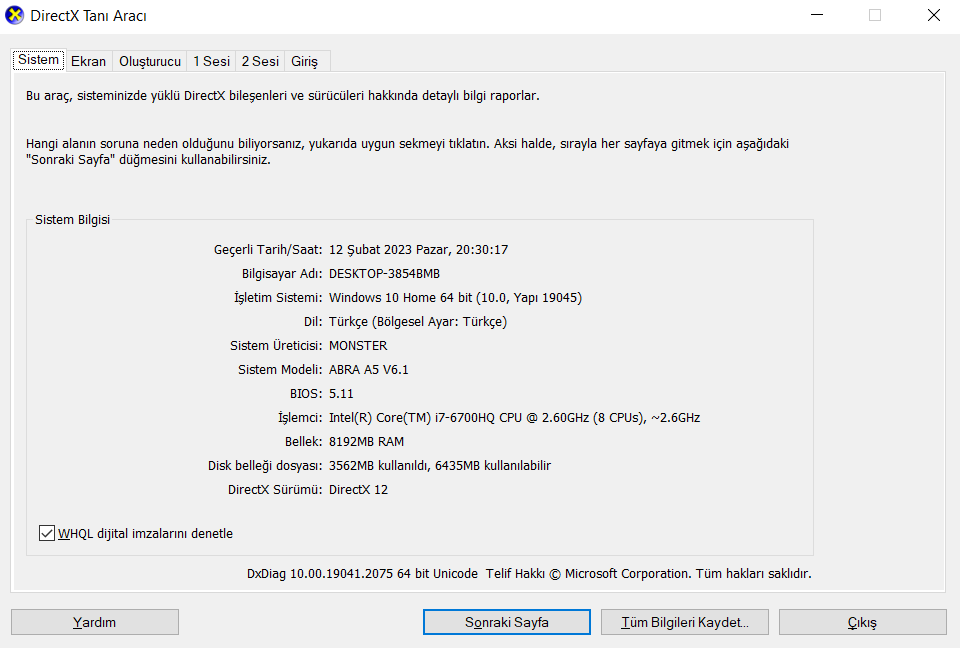Close the DirectX Tanı Aracı window
Viewport: 960px width, 668px height.
pyautogui.click(x=934, y=15)
